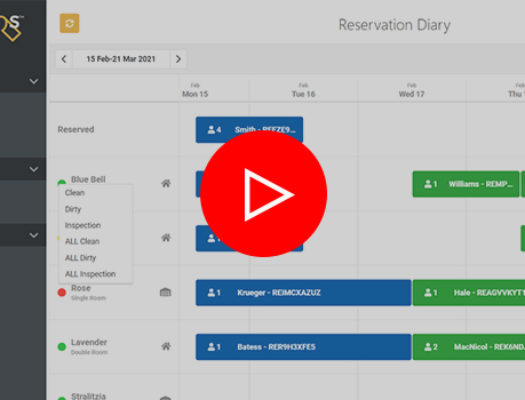Click the yellow refresh icon
Viewport: 525px width, 400px height.
click(x=69, y=23)
